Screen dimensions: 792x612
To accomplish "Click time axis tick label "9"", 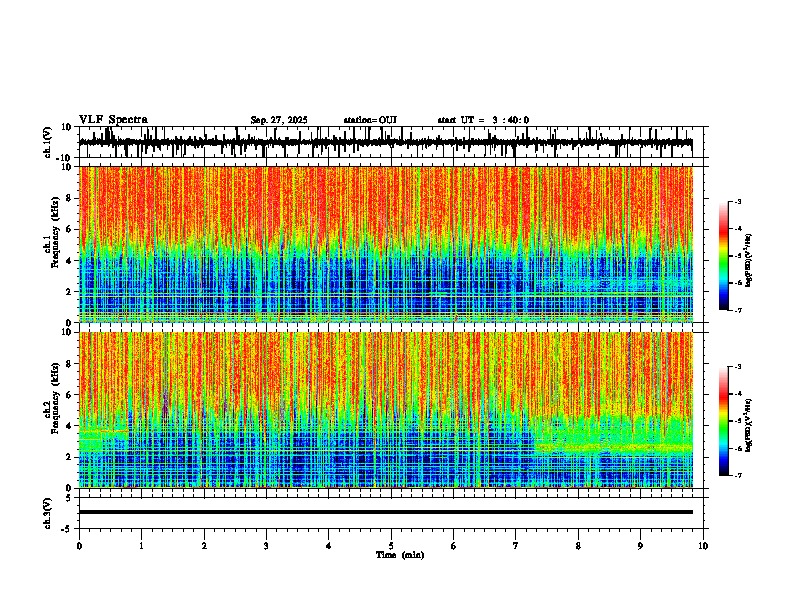I will pyautogui.click(x=640, y=546).
